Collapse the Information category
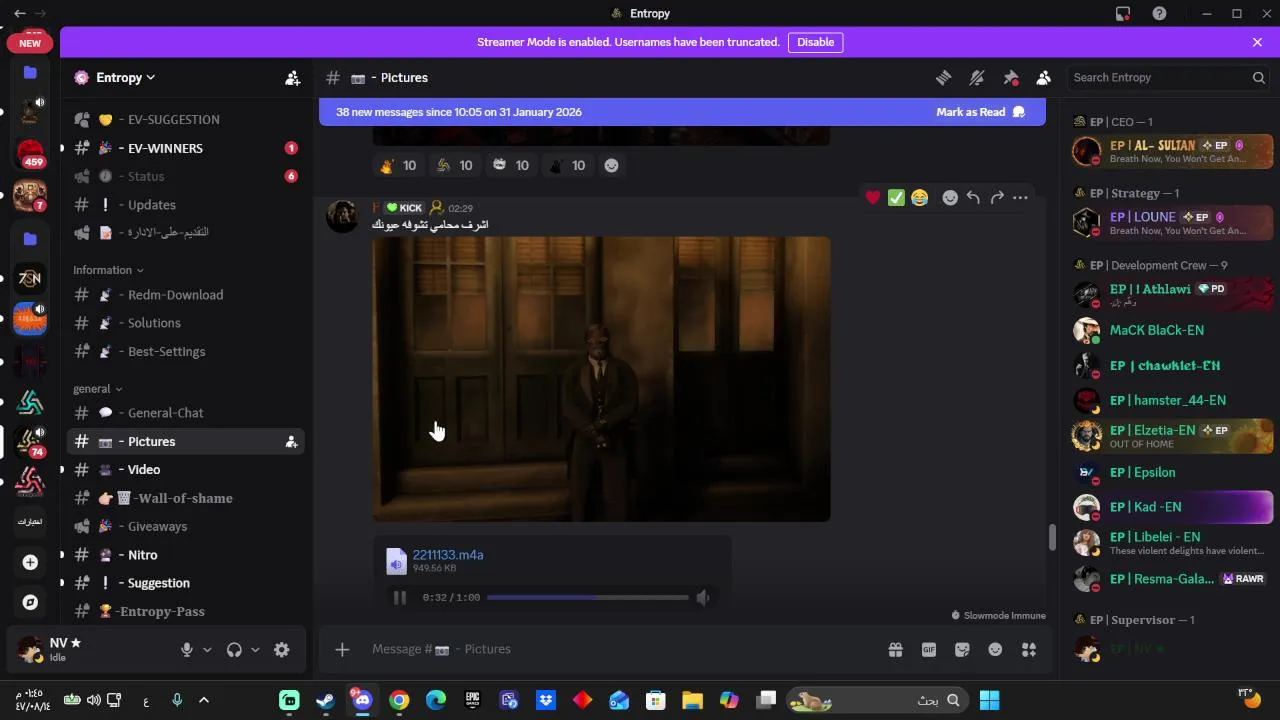Viewport: 1280px width, 720px height. click(x=108, y=270)
